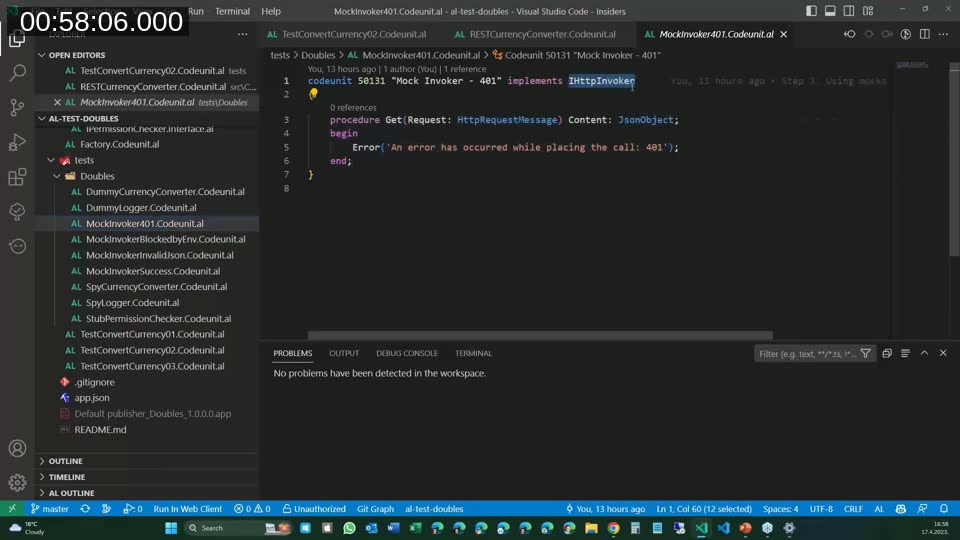Screen dimensions: 960x540
Task: Click the filter icon in Problems panel
Action: pos(865,353)
